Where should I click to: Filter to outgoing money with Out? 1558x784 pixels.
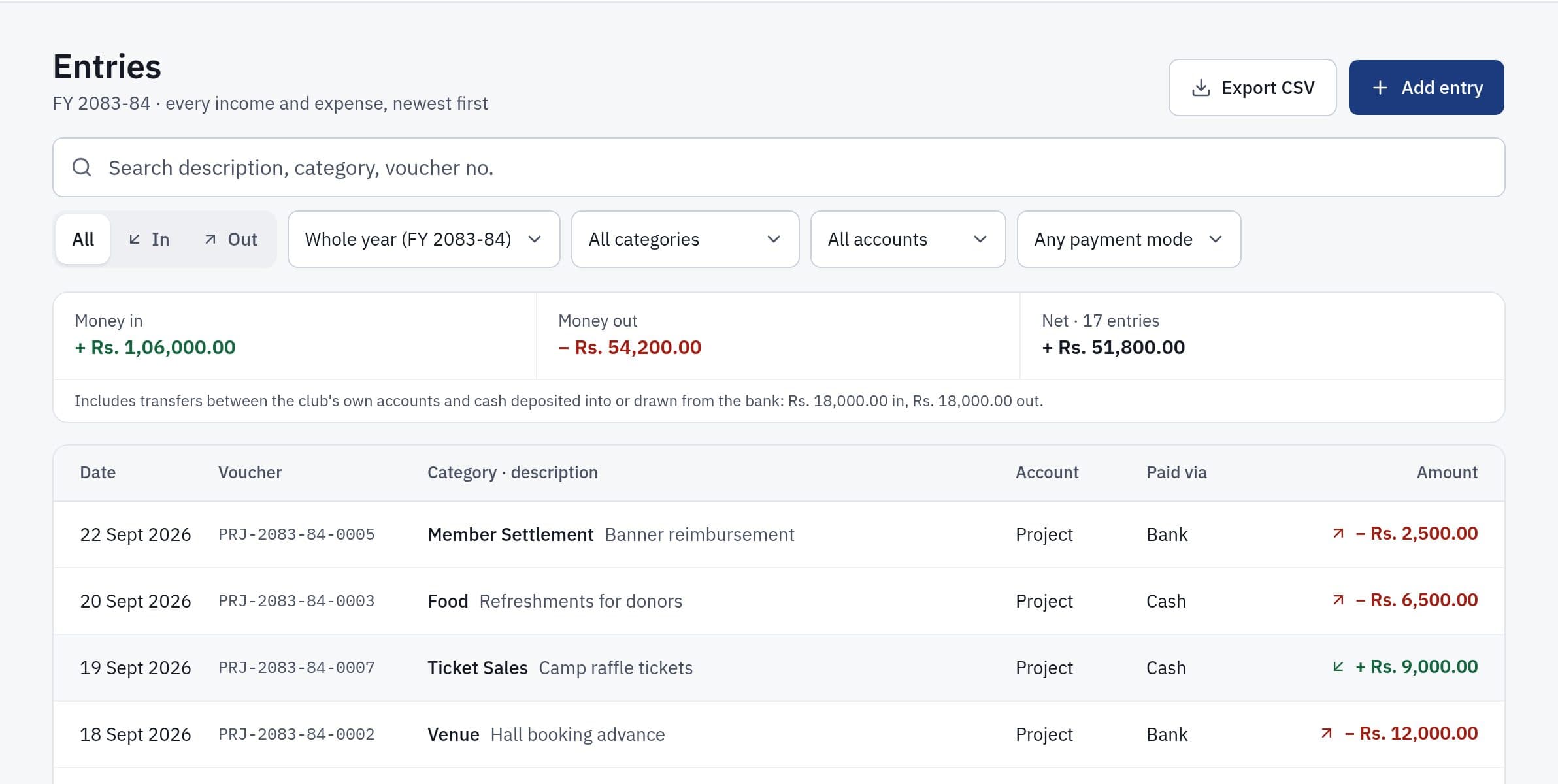tap(231, 239)
